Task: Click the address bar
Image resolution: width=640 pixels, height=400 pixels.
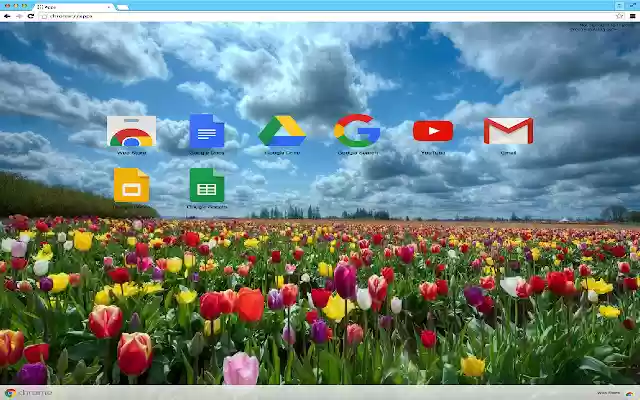Action: coord(329,16)
